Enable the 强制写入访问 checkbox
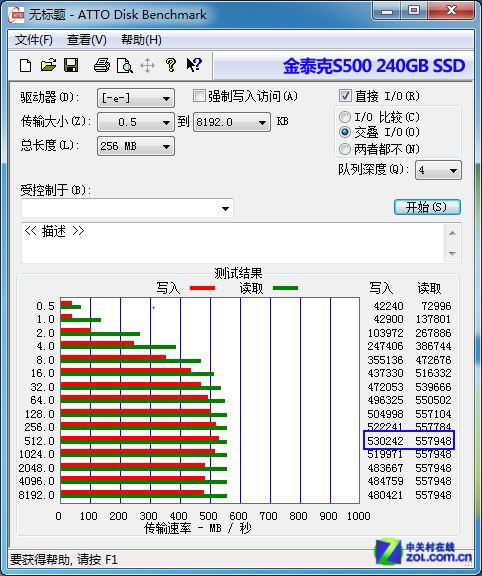This screenshot has height=576, width=482. tap(199, 96)
